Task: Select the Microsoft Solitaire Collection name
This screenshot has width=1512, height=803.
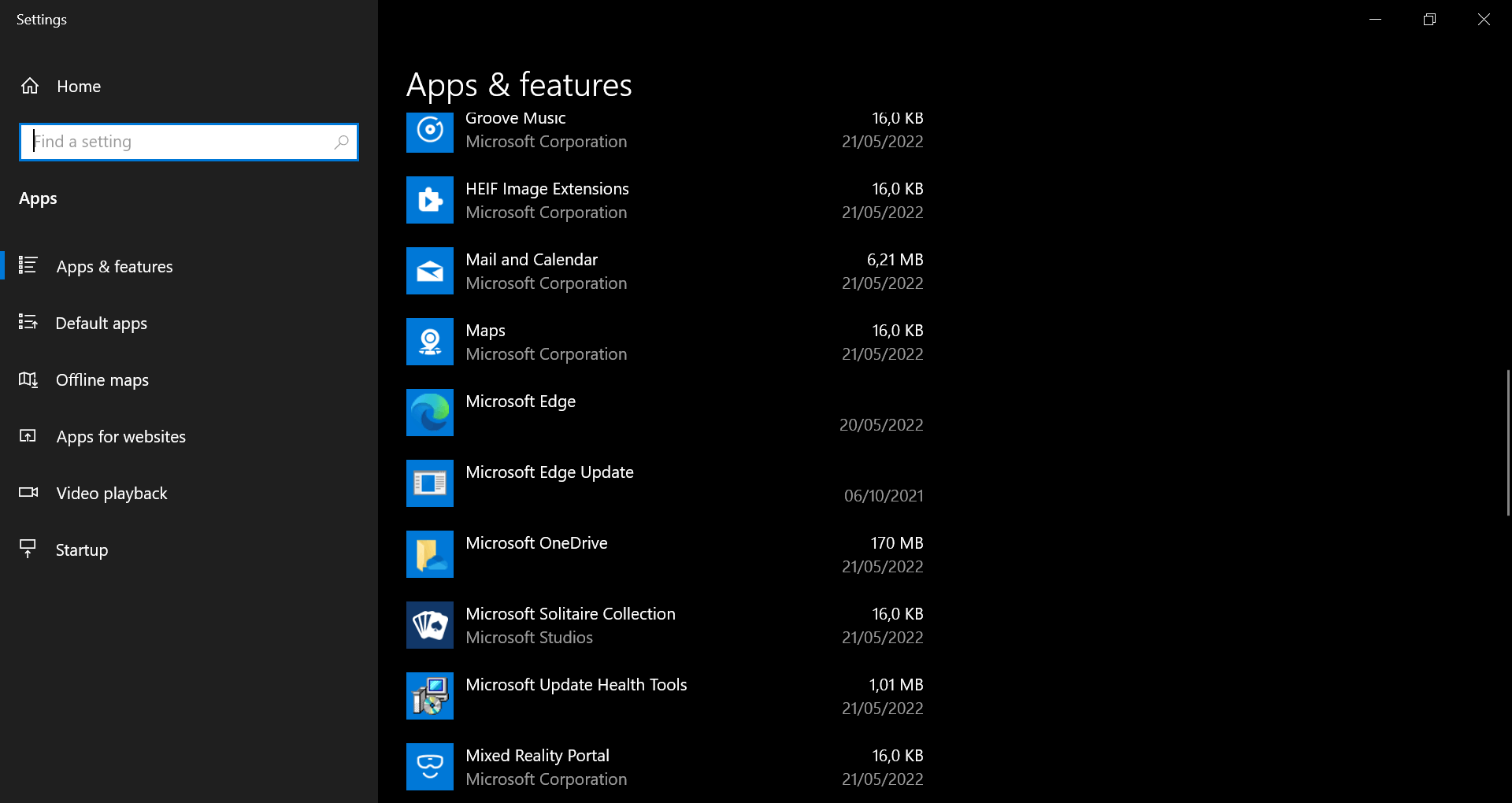Action: point(570,614)
